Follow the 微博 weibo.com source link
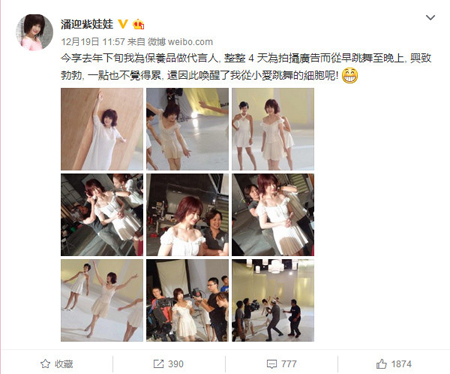The width and height of the screenshot is (450, 374). point(180,42)
